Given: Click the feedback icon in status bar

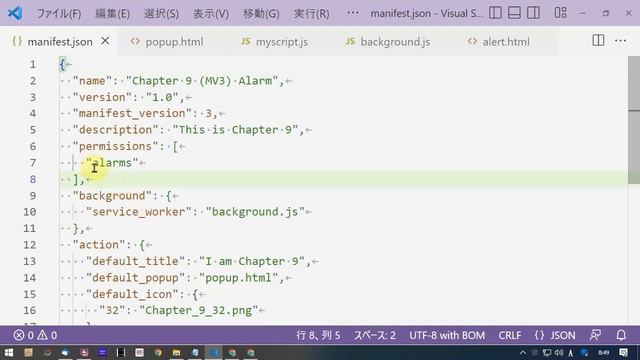Looking at the screenshot, I should pos(595,336).
